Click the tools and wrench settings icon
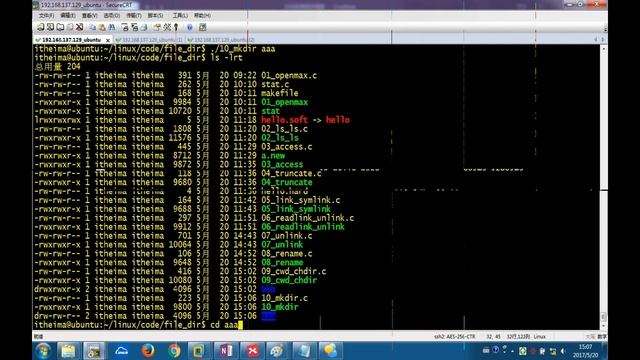Image resolution: width=640 pixels, height=360 pixels. [x=167, y=27]
